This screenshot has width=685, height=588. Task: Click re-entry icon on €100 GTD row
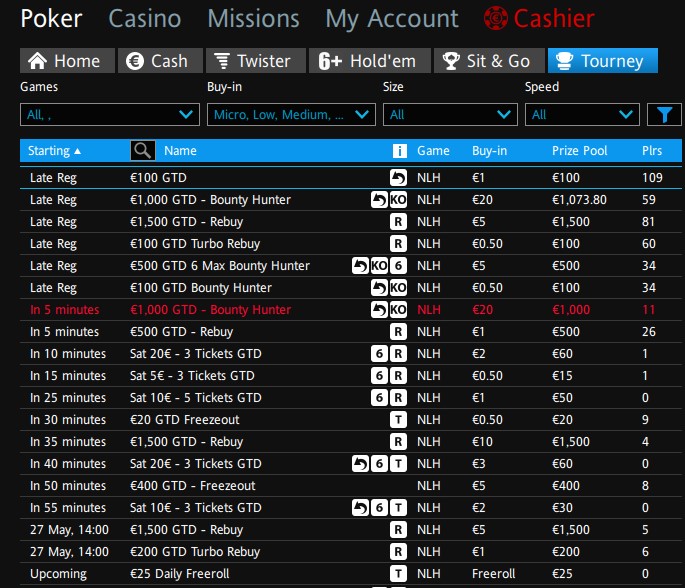398,178
